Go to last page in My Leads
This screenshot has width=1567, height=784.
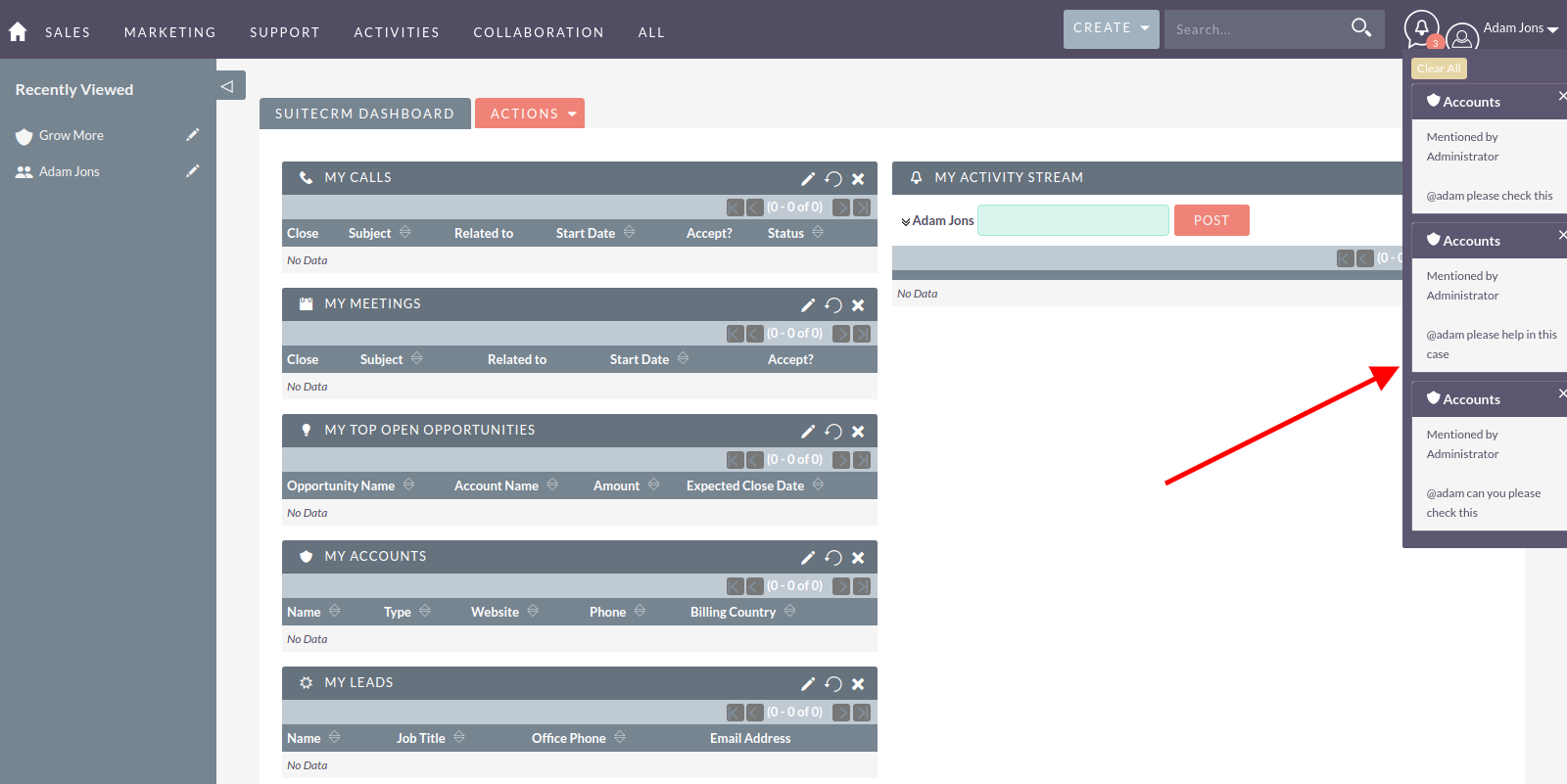(862, 713)
